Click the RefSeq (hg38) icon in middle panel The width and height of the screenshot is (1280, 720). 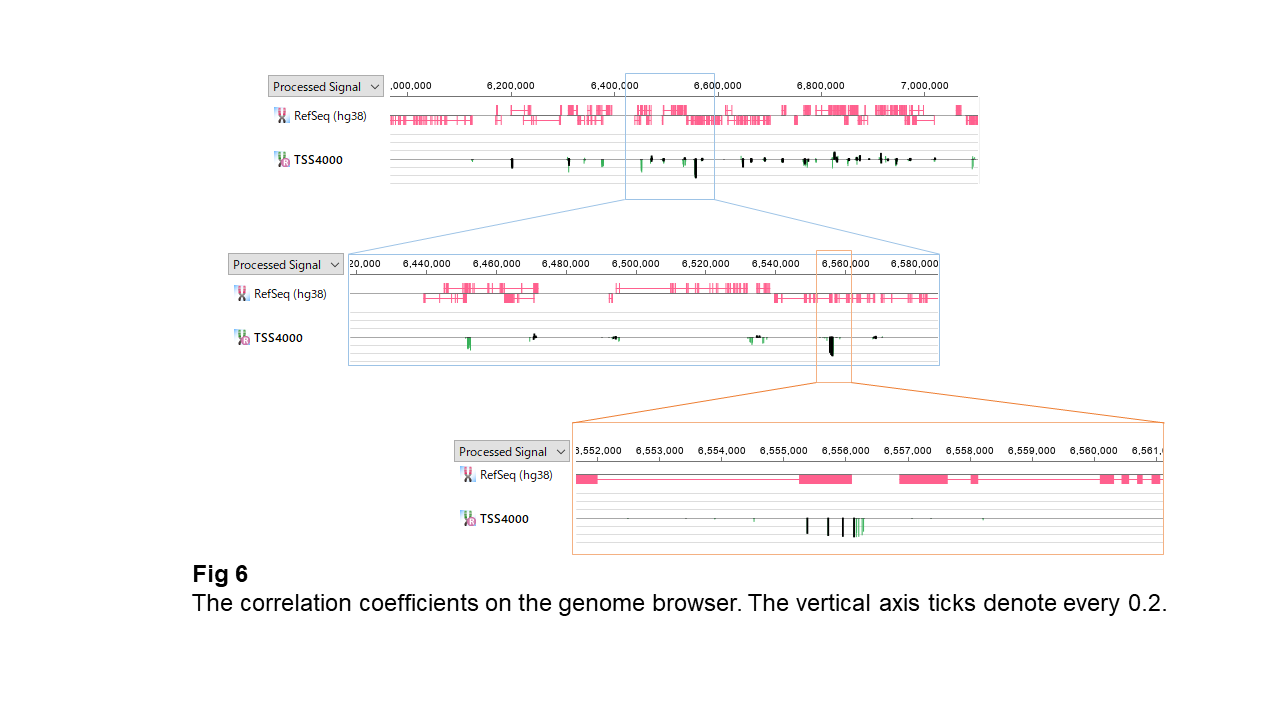[242, 294]
